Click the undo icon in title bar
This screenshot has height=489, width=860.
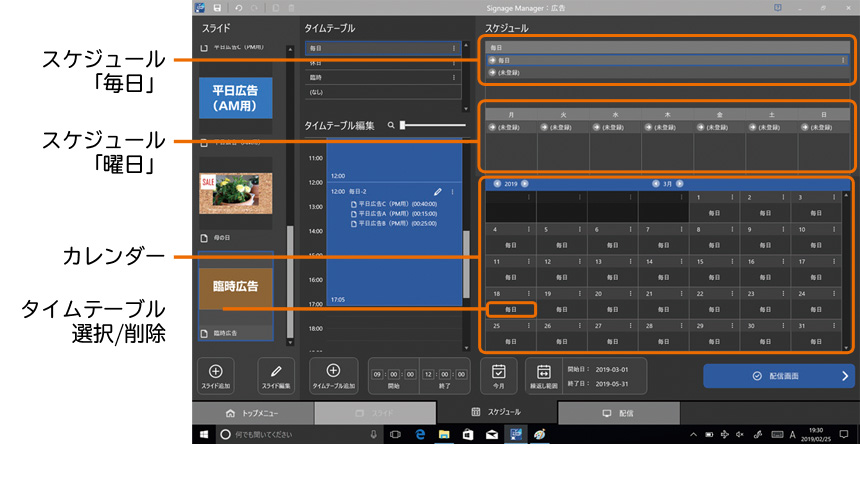point(240,7)
